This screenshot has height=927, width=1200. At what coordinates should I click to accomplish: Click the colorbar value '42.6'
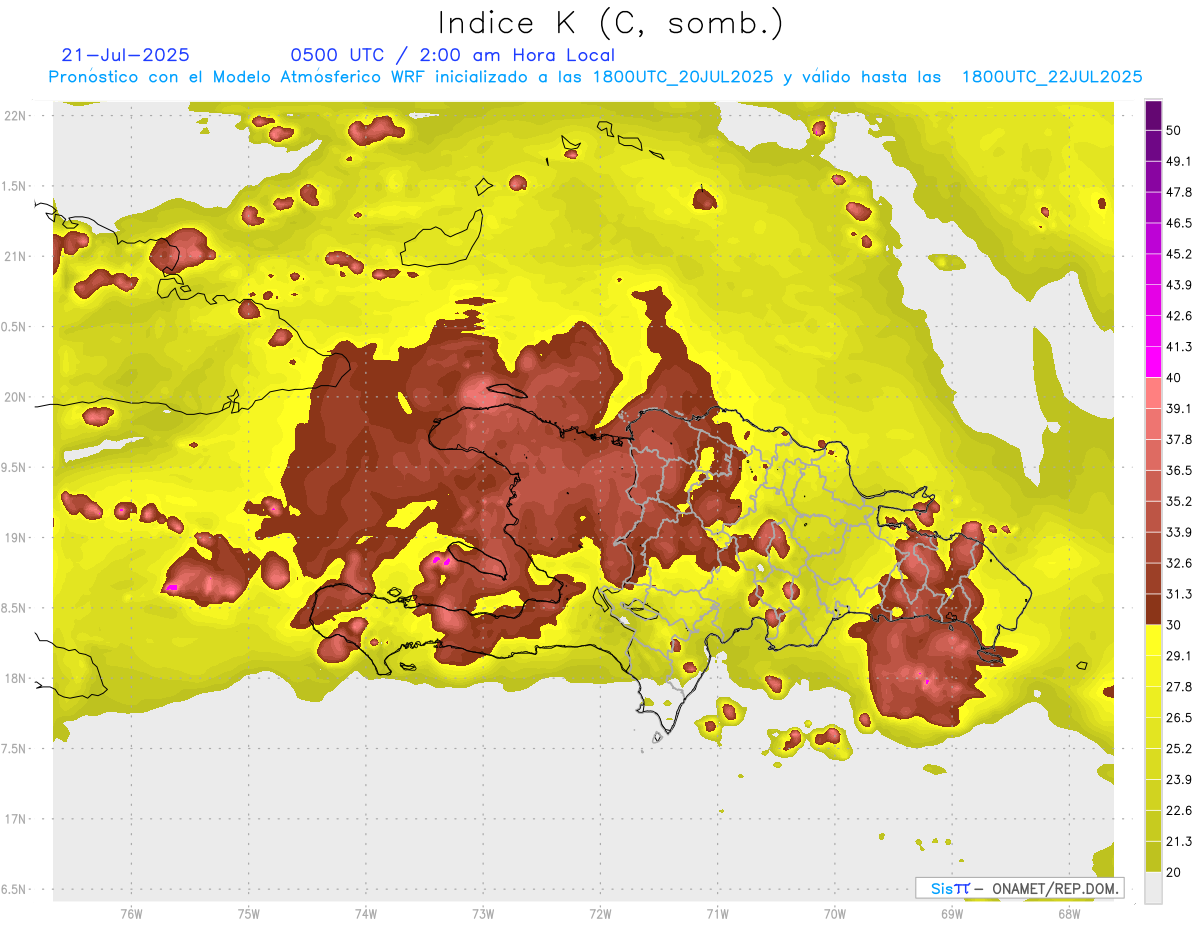click(1179, 316)
